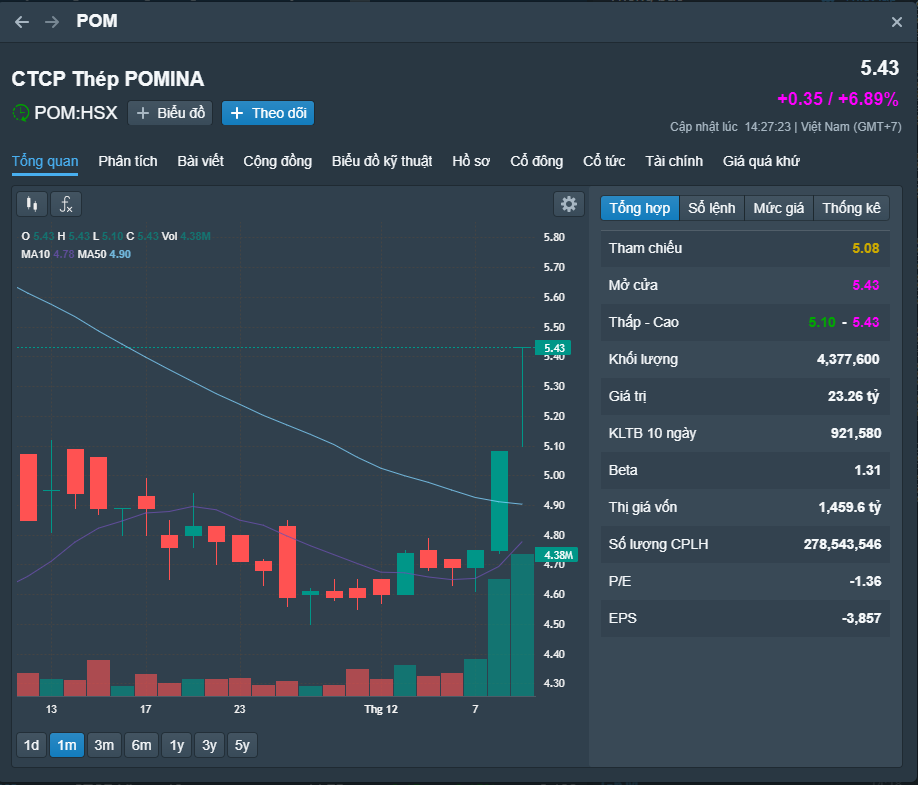Click the Beta value 1.31

point(867,470)
